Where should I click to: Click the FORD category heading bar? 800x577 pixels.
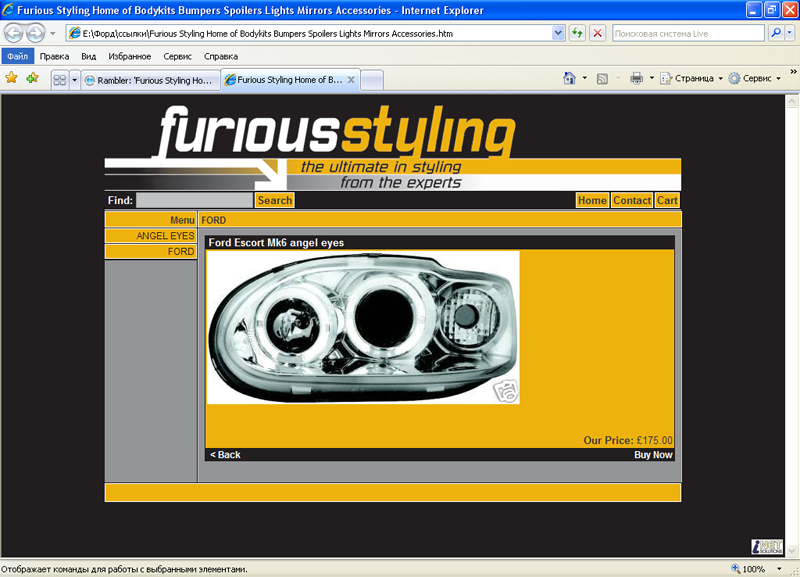click(x=440, y=220)
